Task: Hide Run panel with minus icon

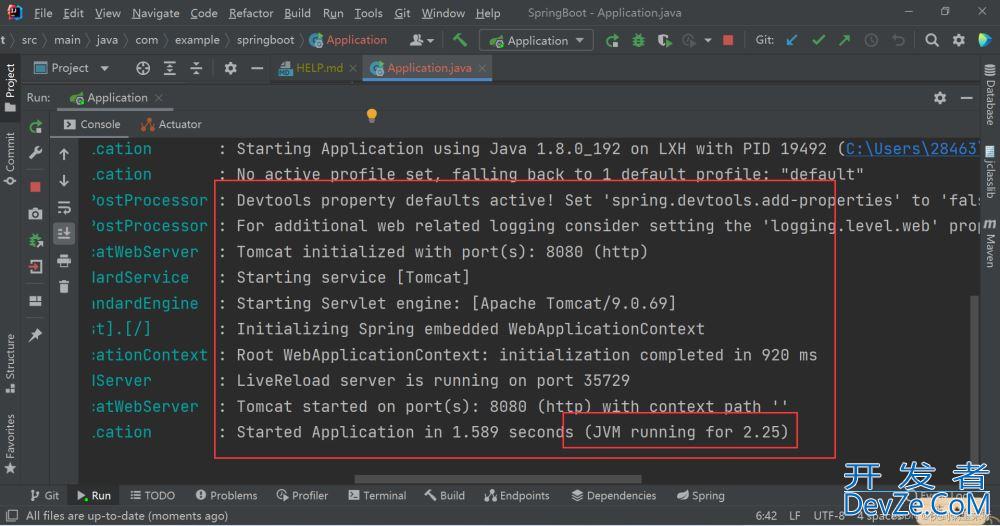Action: (x=967, y=98)
